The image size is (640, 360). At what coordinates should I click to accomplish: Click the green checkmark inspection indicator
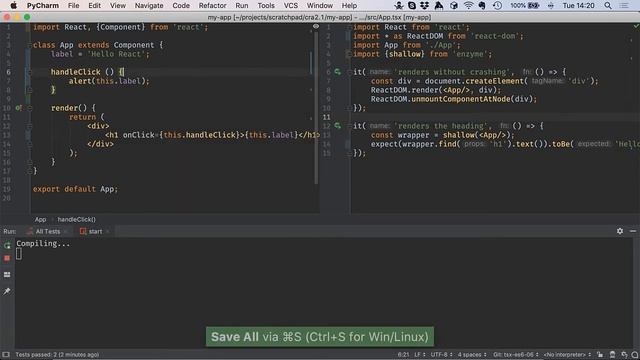tap(636, 26)
